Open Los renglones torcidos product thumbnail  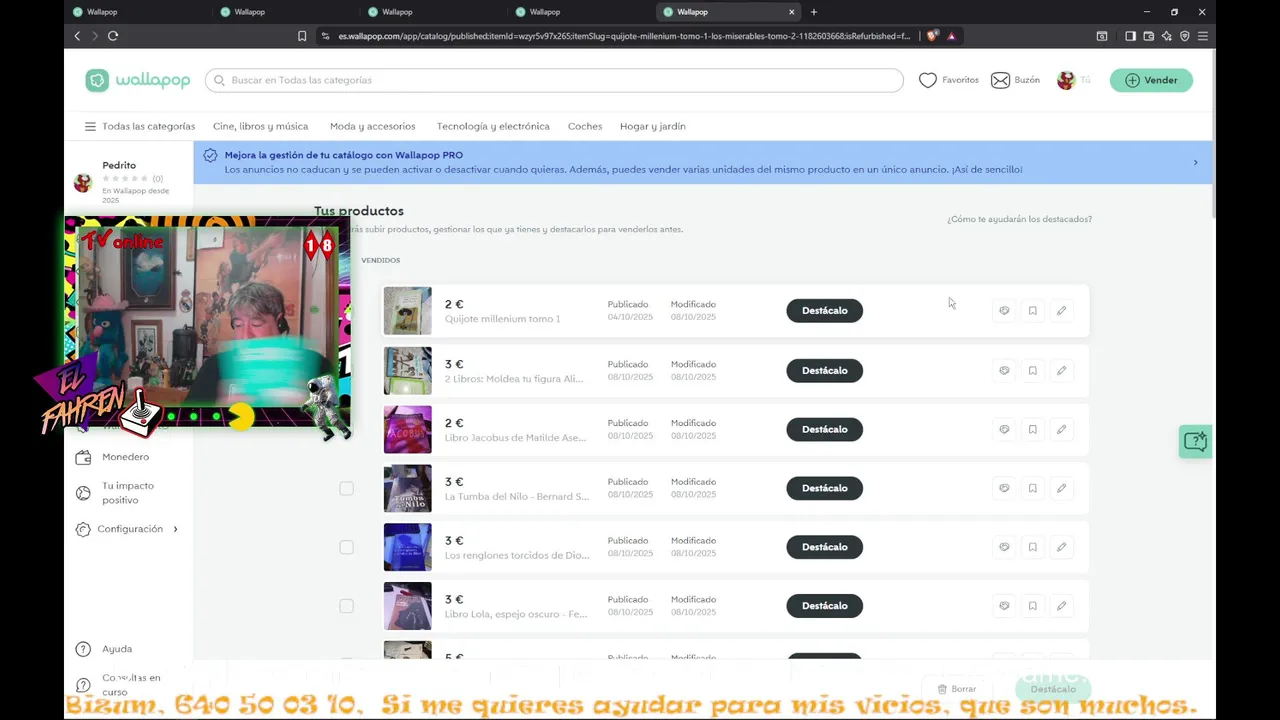(408, 547)
